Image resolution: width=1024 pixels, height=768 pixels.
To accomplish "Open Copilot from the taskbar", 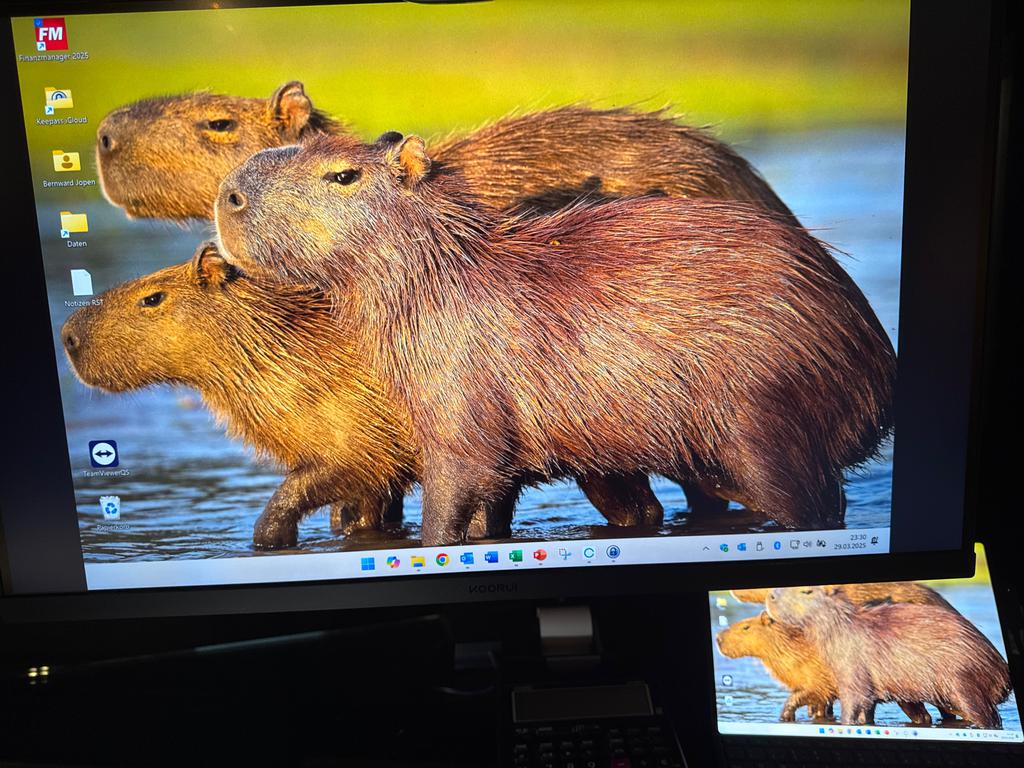I will tap(393, 562).
